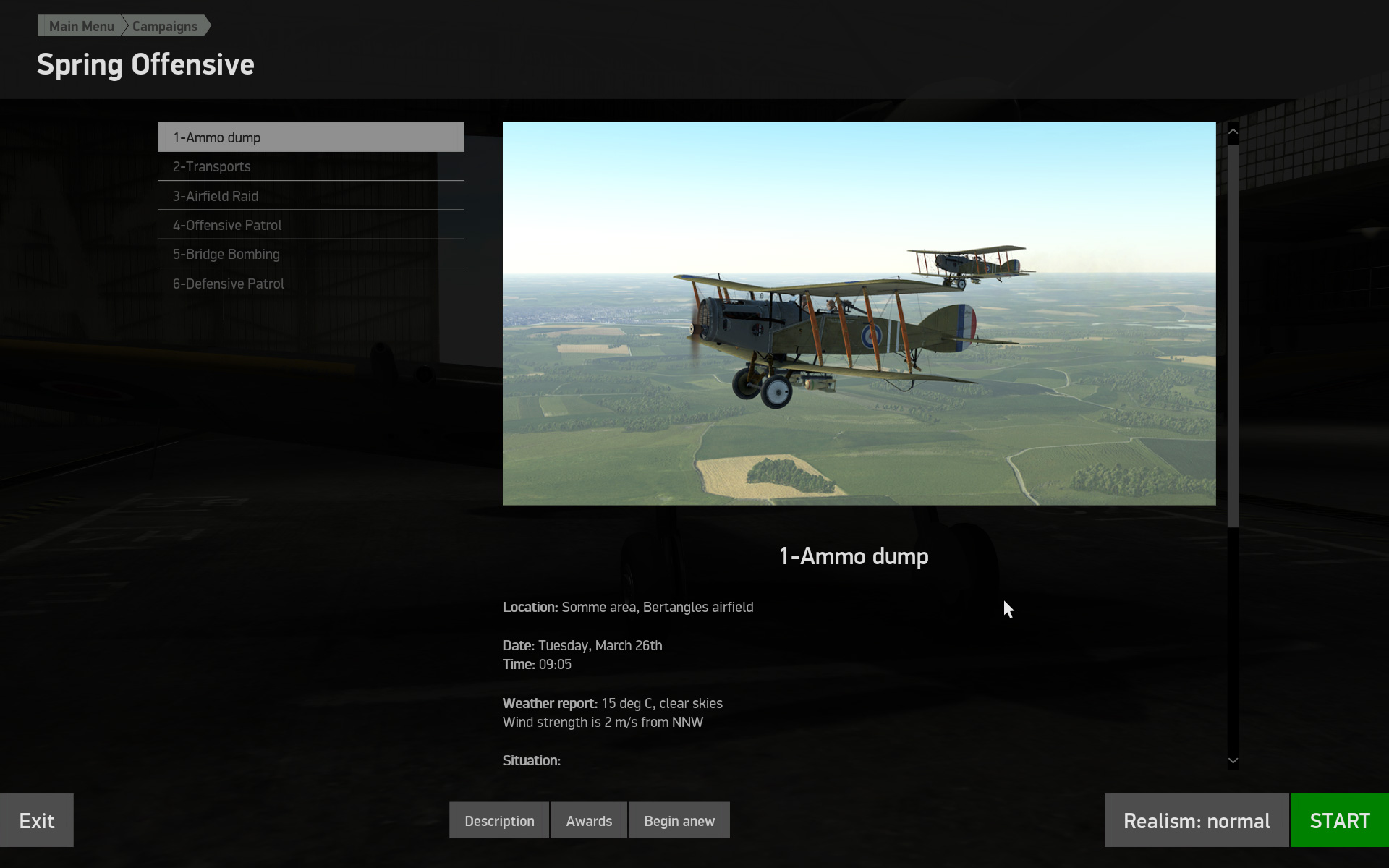This screenshot has height=868, width=1389.
Task: View campaign Awards
Action: [x=588, y=820]
